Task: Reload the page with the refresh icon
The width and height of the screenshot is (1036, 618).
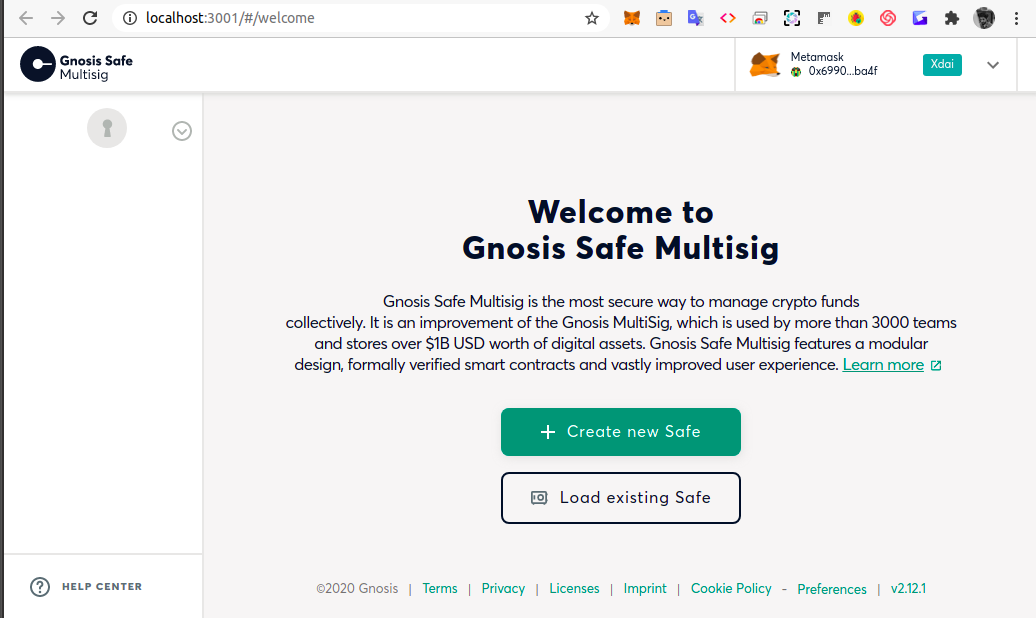Action: (x=90, y=18)
